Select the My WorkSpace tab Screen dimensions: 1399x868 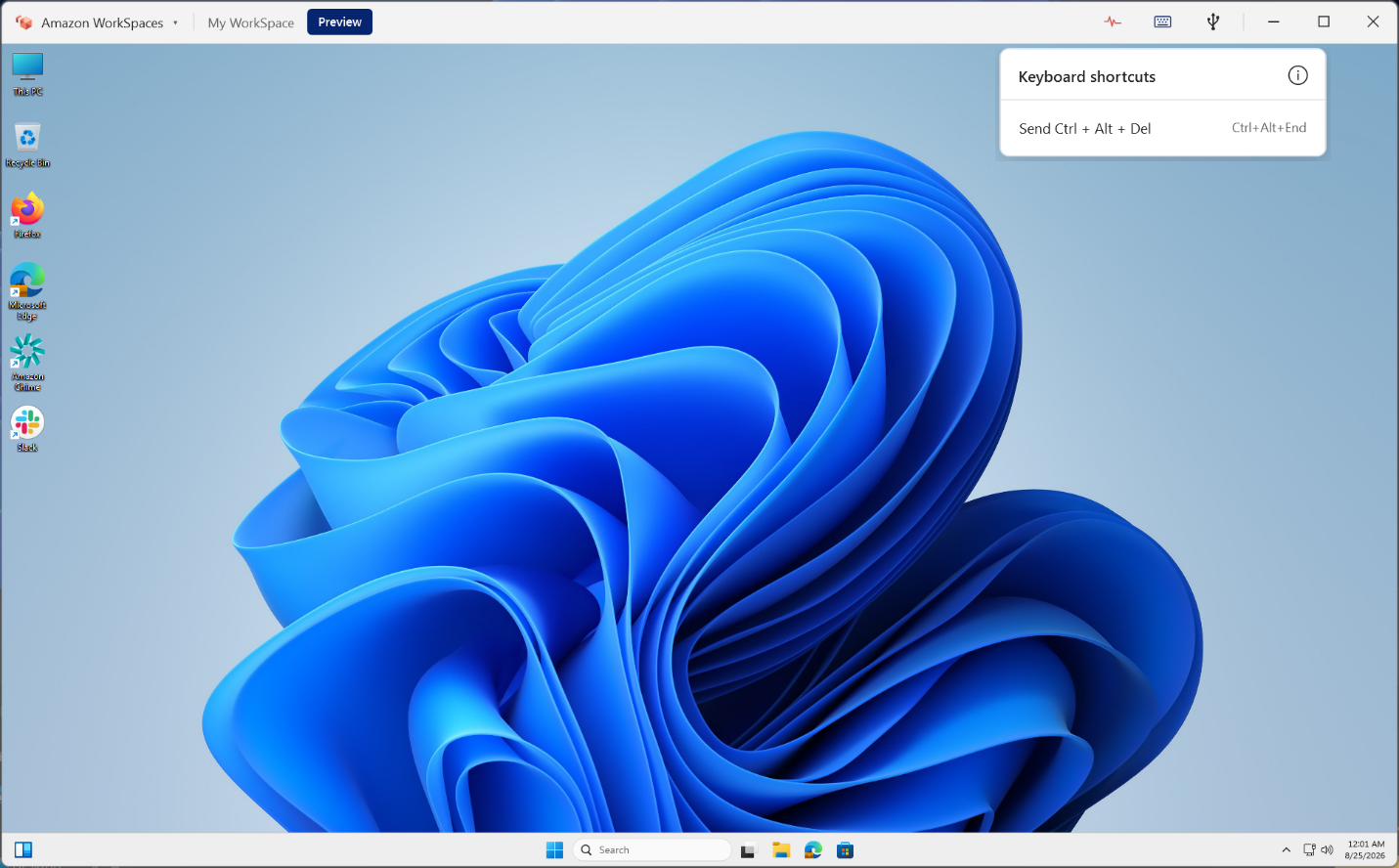tap(250, 22)
